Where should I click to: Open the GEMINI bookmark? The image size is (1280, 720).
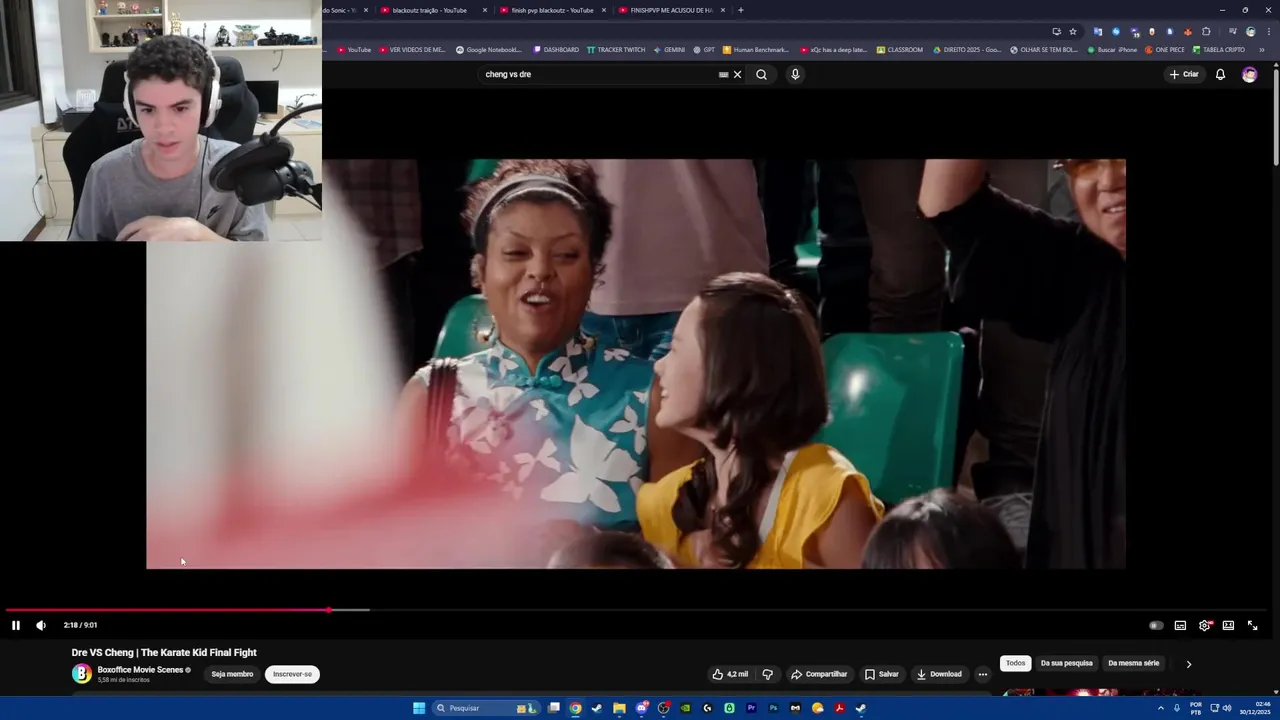coord(669,49)
